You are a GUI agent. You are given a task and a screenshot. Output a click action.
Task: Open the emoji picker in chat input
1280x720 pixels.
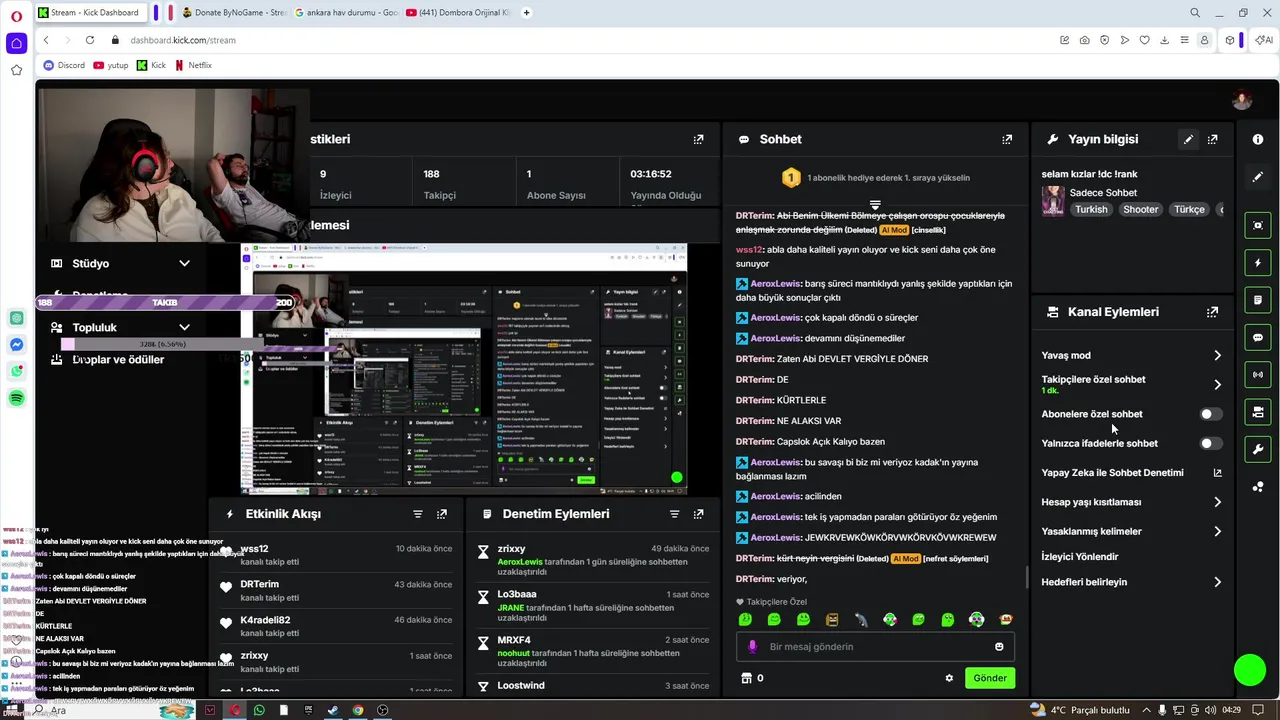pyautogui.click(x=999, y=647)
